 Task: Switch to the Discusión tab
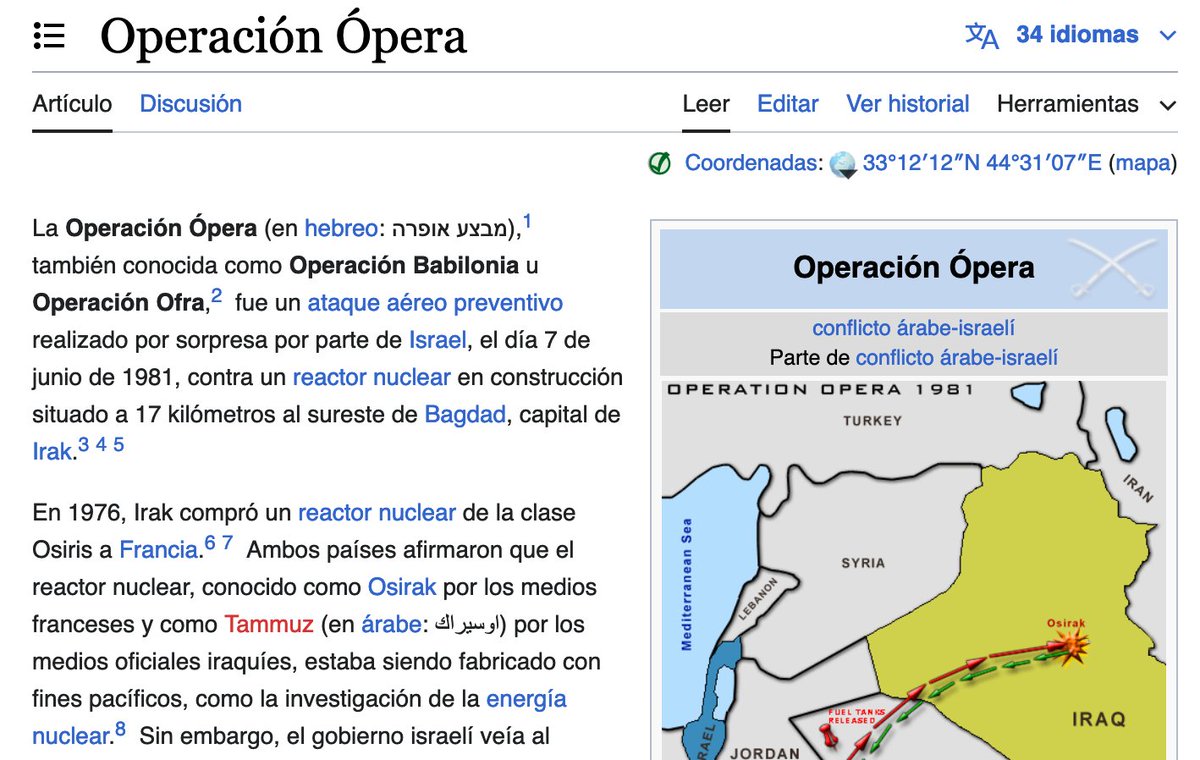pyautogui.click(x=190, y=104)
